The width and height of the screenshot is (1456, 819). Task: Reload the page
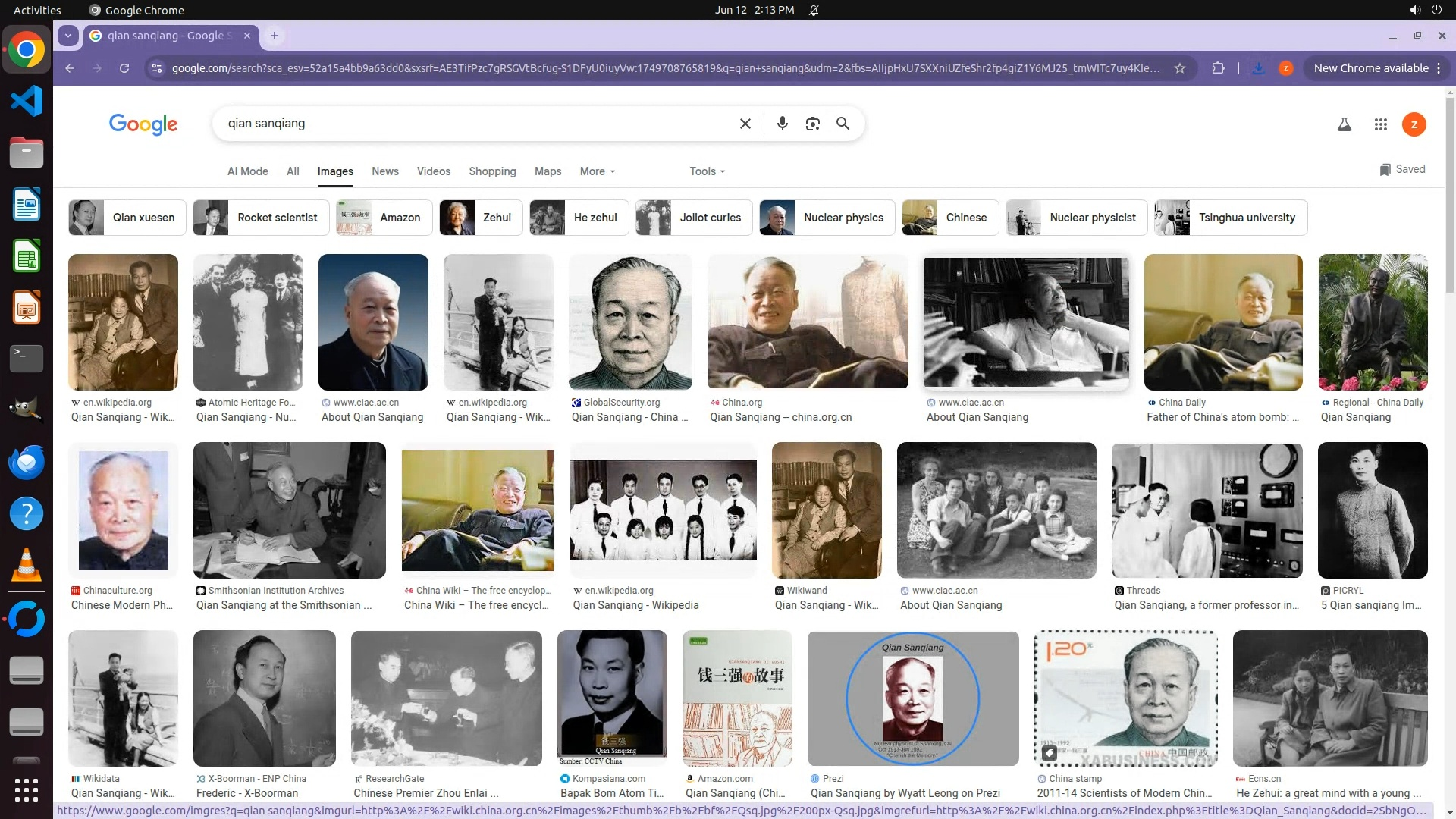(x=124, y=68)
